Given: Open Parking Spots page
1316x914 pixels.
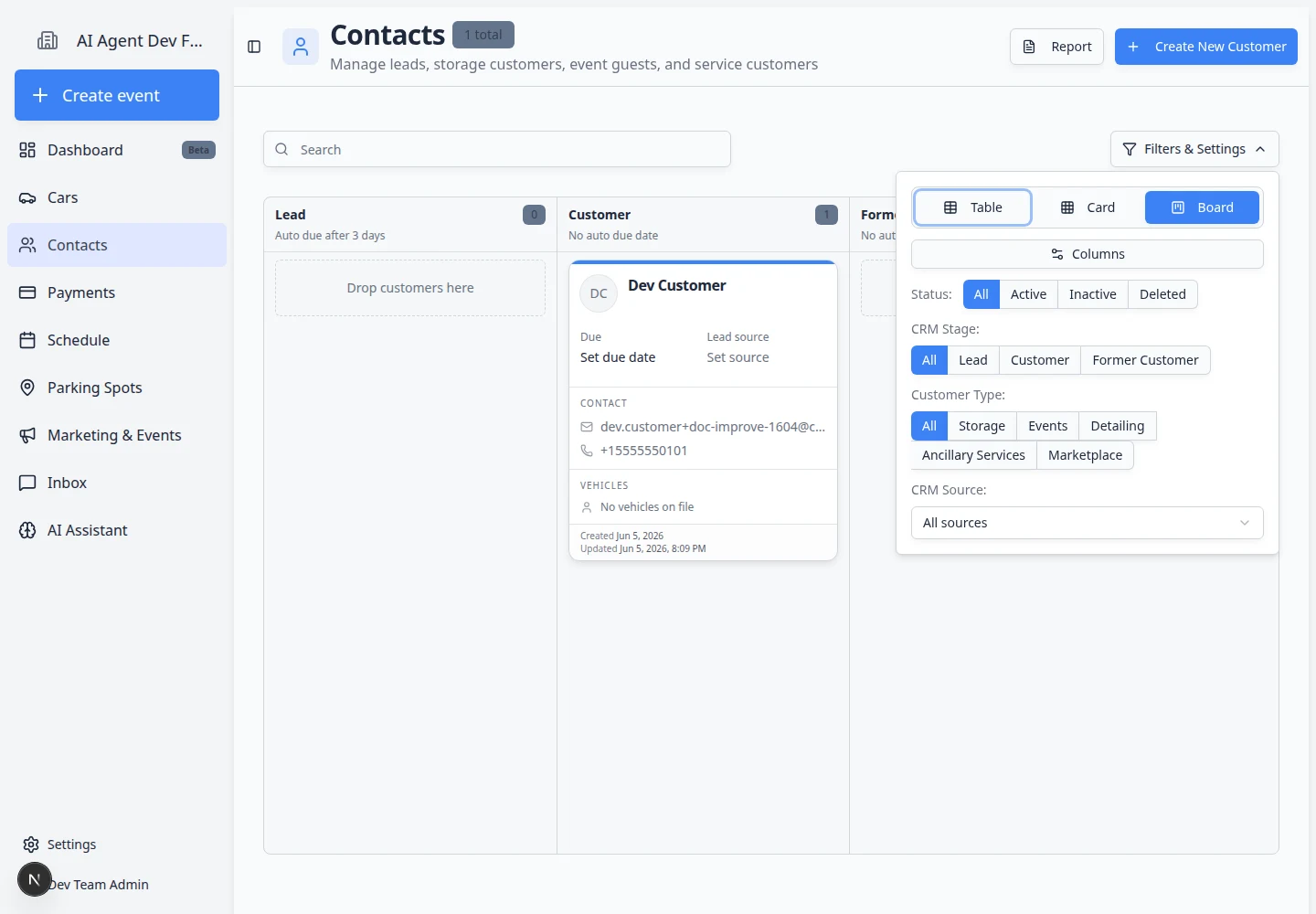Looking at the screenshot, I should click(117, 388).
